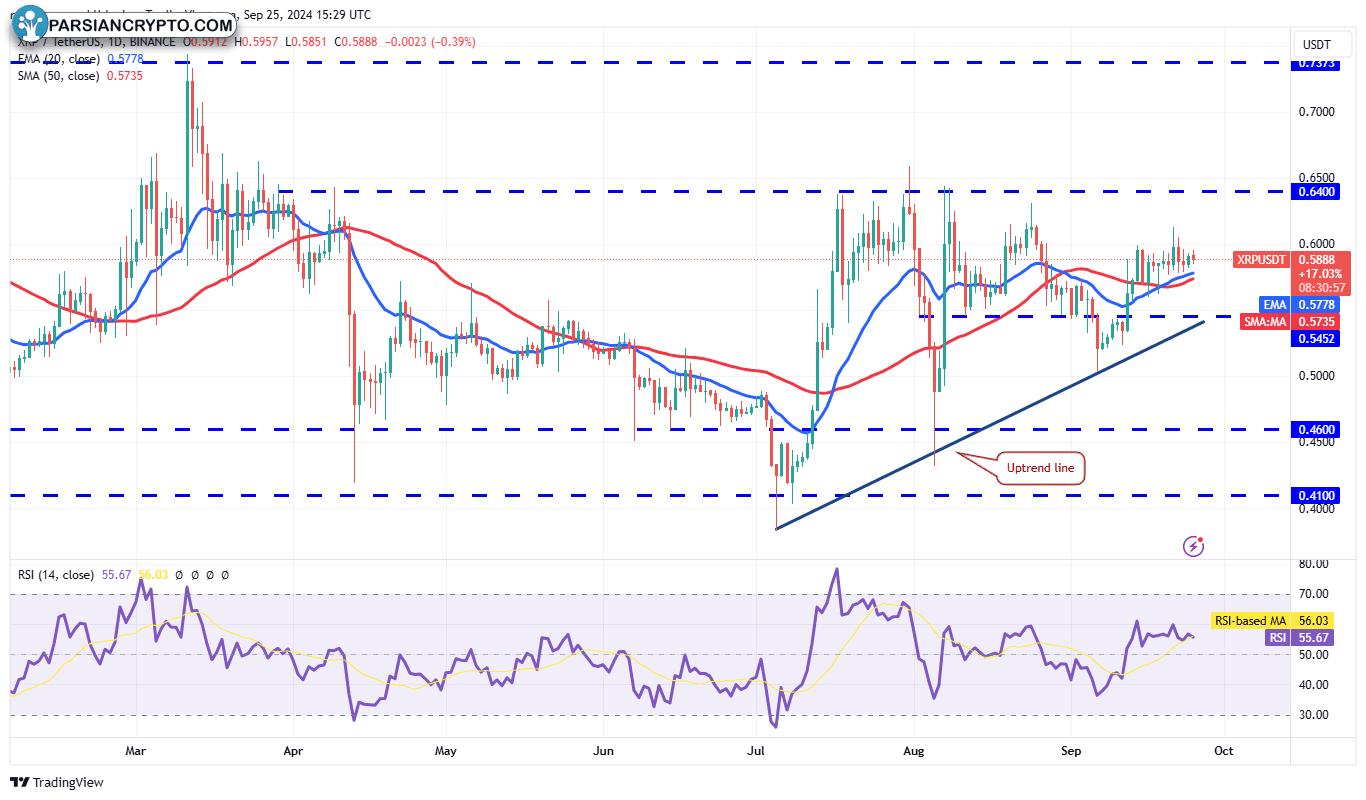Click the 0.5735 SMA value label
This screenshot has width=1366, height=800.
[x=1316, y=322]
